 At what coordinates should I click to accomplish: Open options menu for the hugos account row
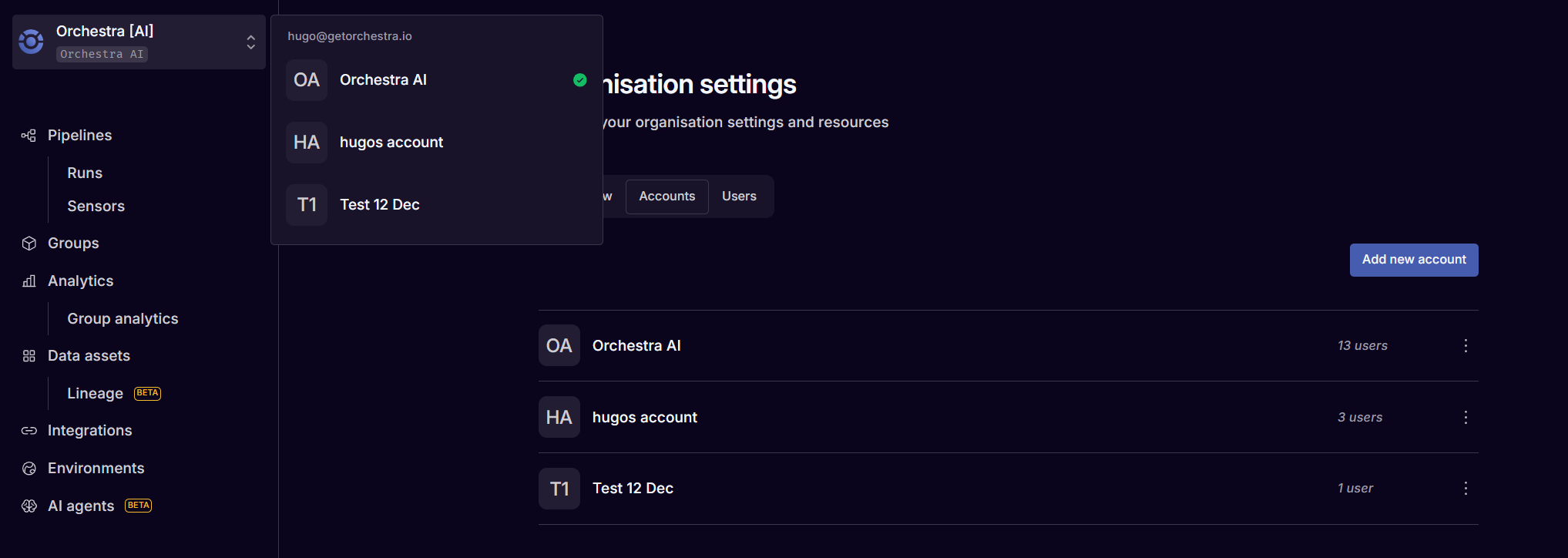click(1466, 418)
